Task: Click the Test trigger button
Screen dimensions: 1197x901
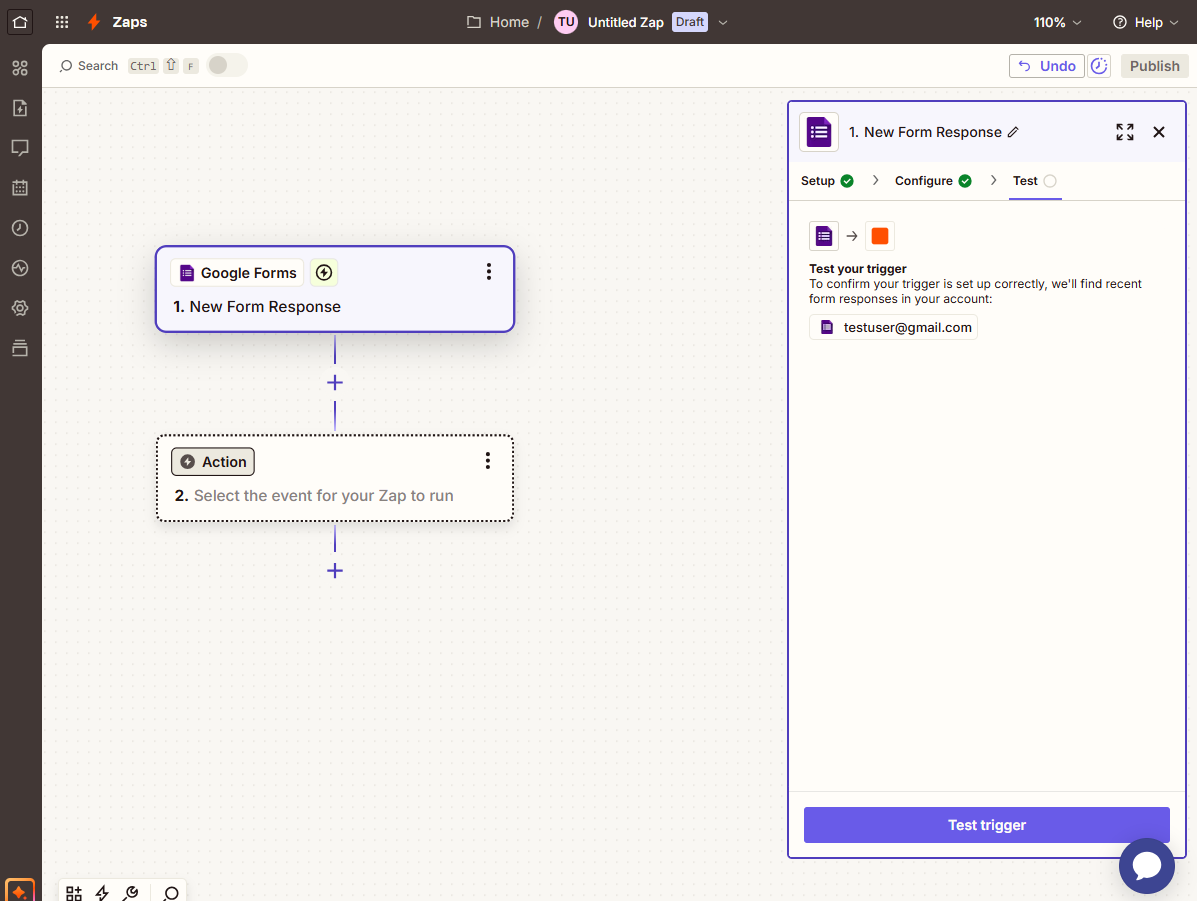Action: tap(986, 825)
